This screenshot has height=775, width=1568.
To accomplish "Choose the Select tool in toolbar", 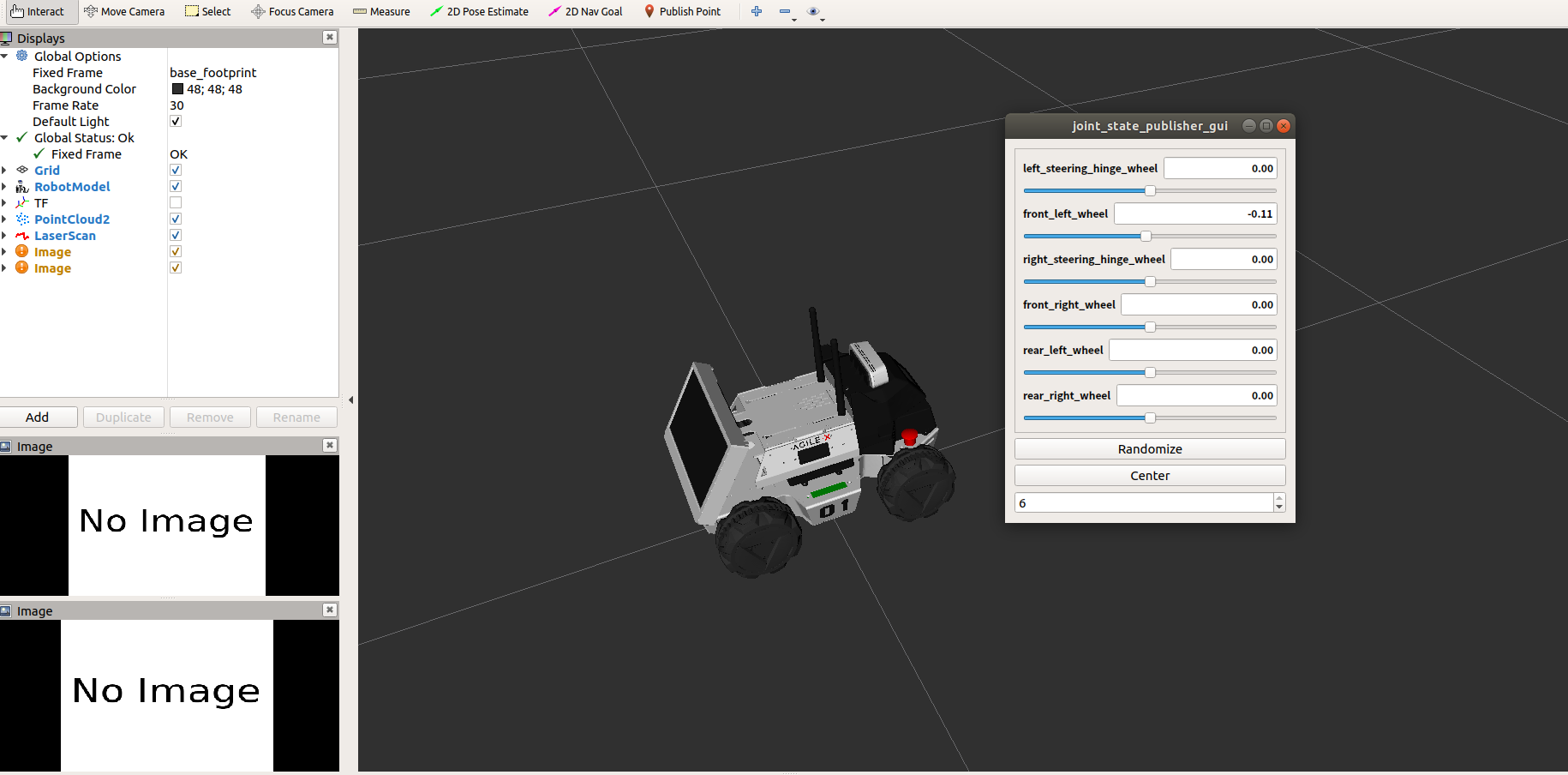I will coord(208,12).
